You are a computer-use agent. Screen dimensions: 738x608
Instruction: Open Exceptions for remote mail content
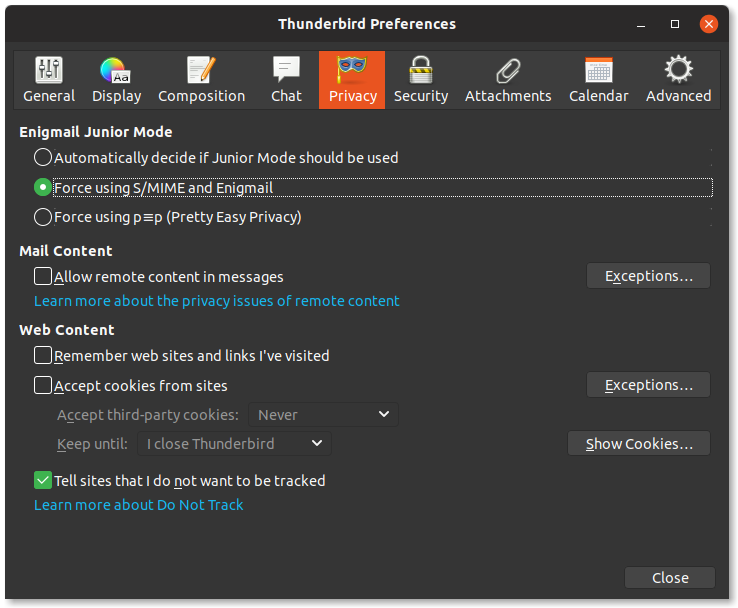[x=648, y=276]
